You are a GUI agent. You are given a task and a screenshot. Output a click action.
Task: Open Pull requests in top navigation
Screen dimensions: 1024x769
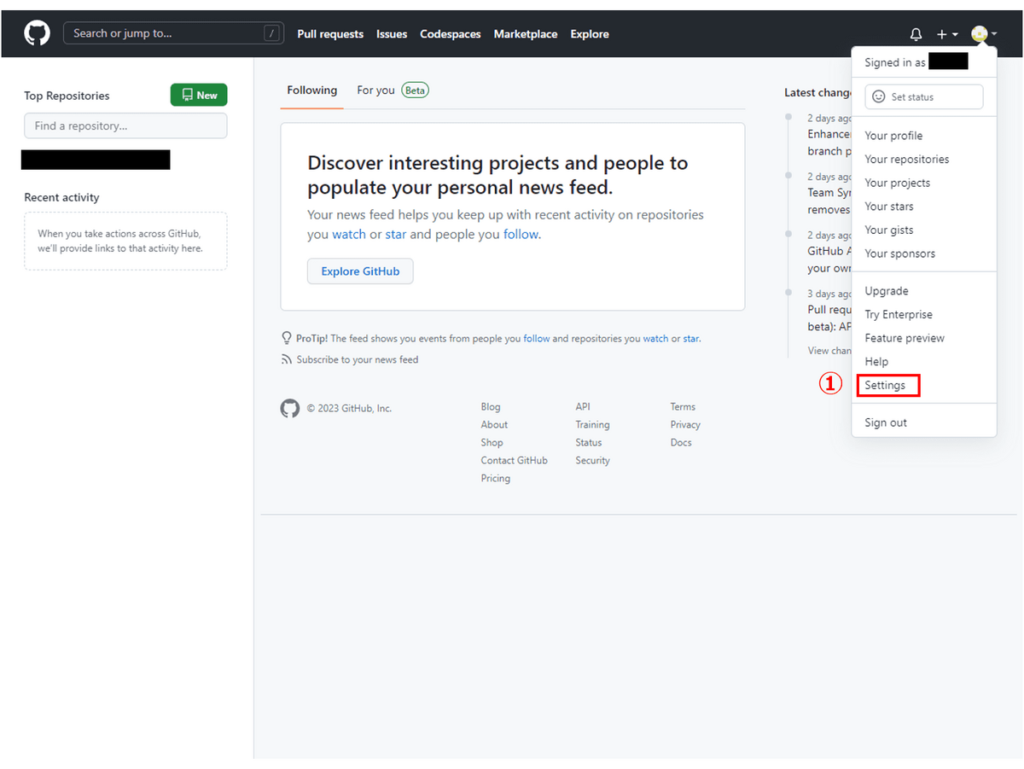[x=330, y=34]
